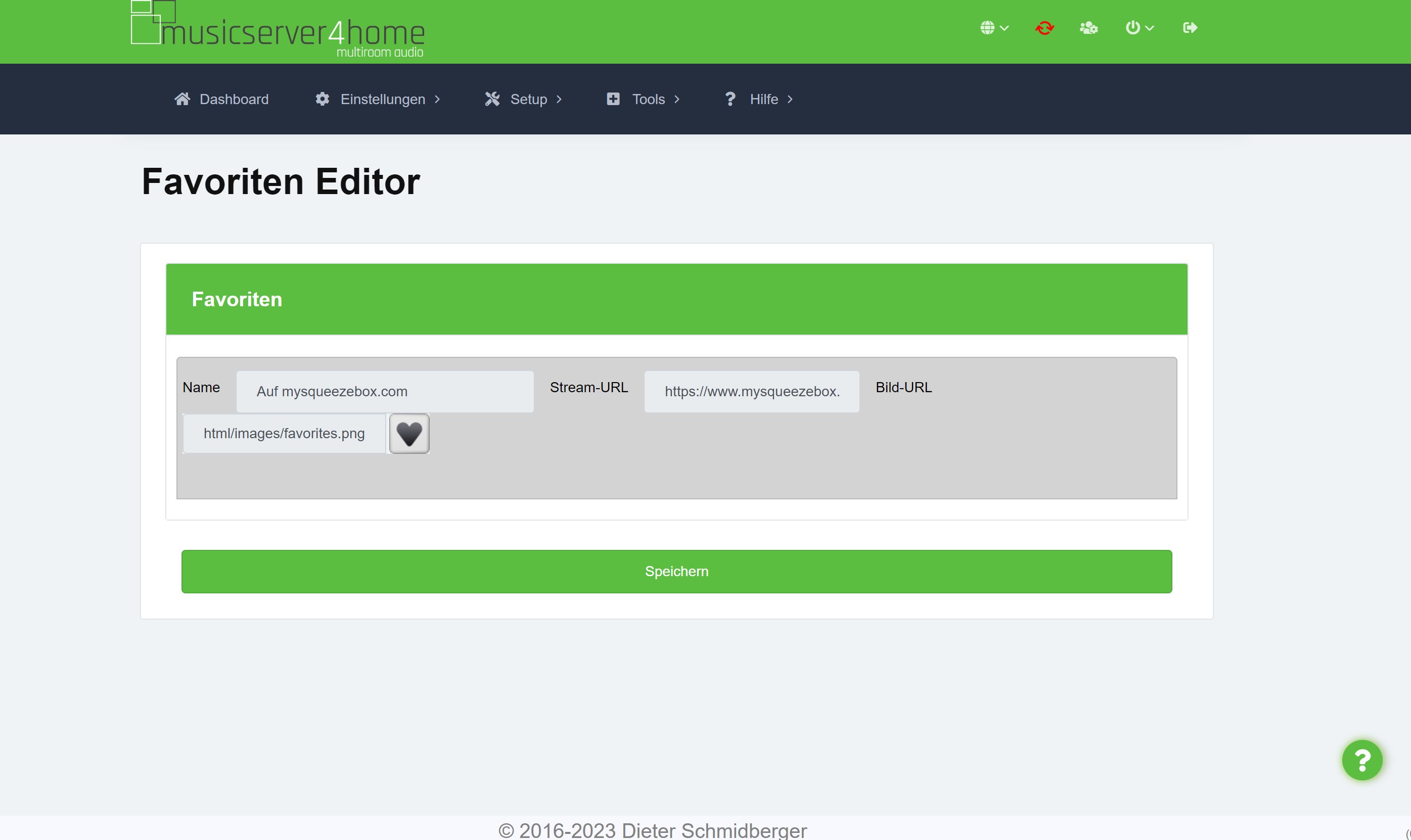Image resolution: width=1411 pixels, height=840 pixels.
Task: Open the Hilfe menu
Action: 763,99
